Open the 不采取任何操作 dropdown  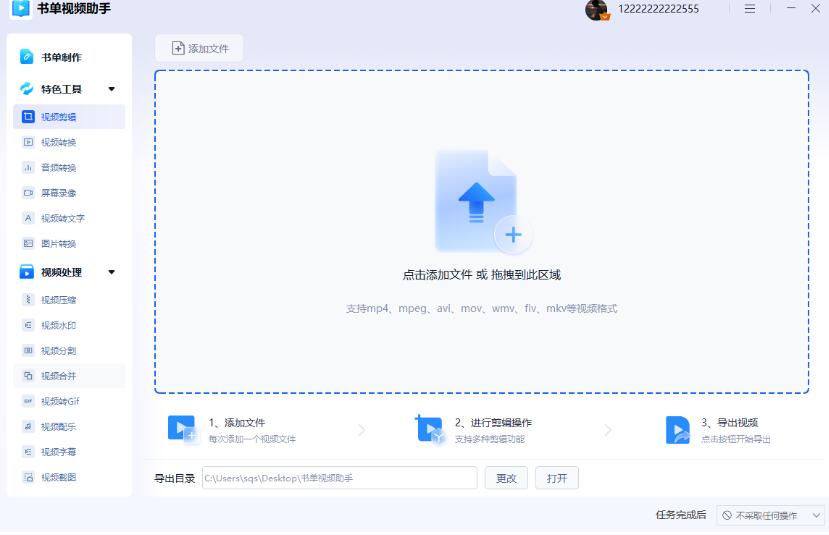click(770, 515)
